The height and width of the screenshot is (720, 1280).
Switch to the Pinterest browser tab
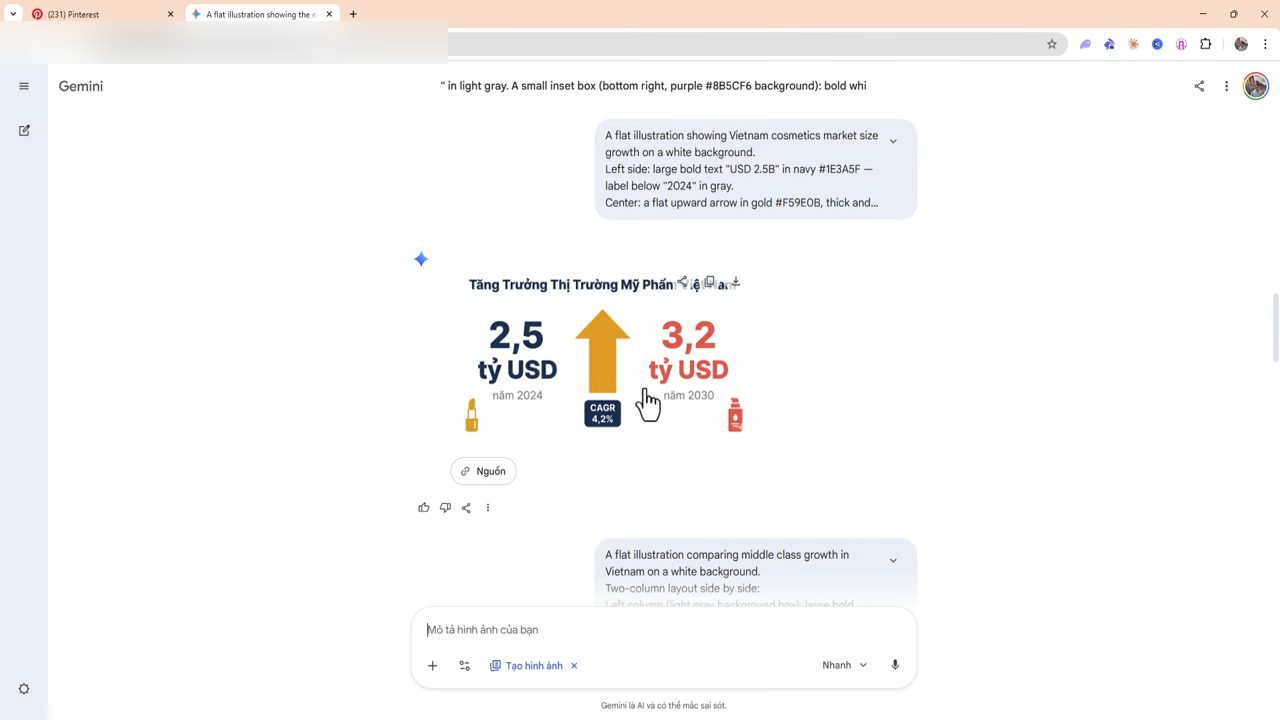(x=102, y=14)
